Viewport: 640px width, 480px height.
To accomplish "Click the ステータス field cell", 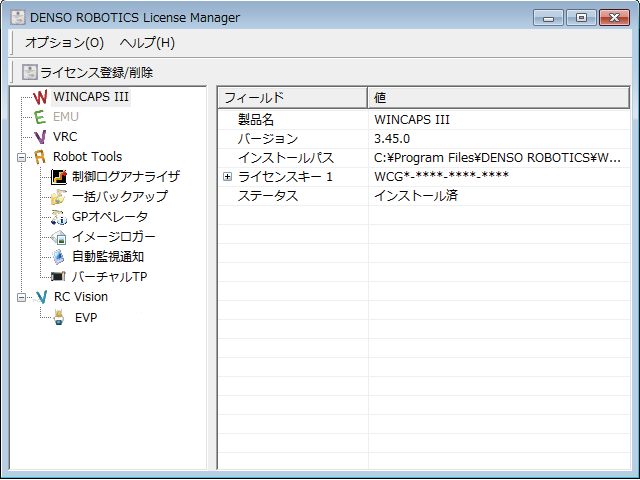I will (293, 196).
